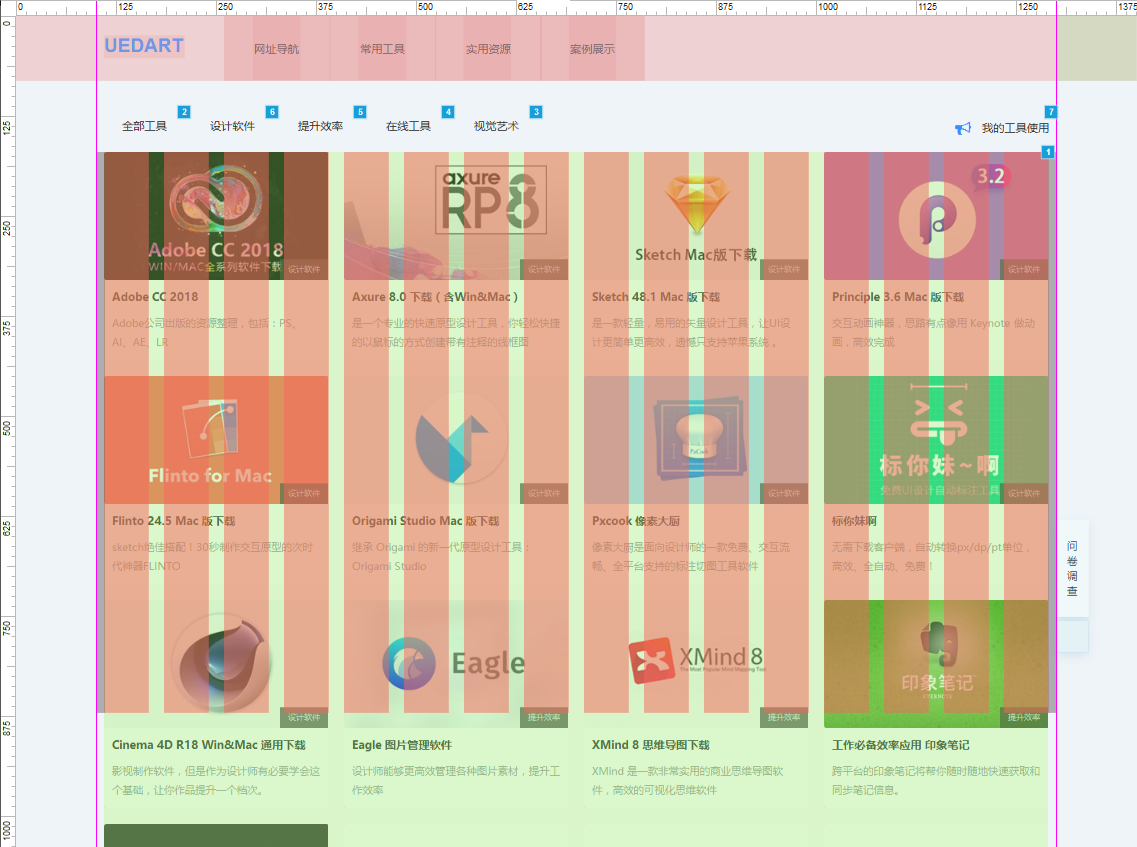Open the Principle 3.6 thumbnail image

[x=936, y=215]
